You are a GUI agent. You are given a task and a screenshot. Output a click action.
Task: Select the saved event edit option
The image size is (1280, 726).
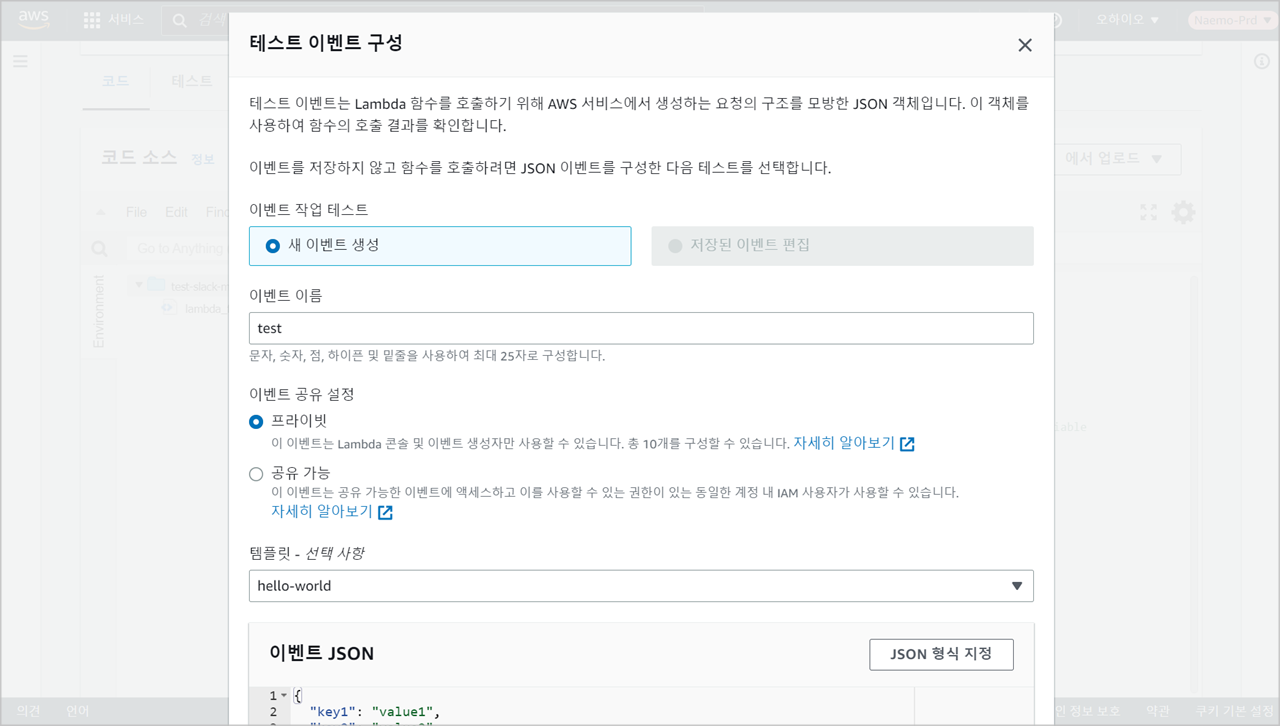coord(842,246)
